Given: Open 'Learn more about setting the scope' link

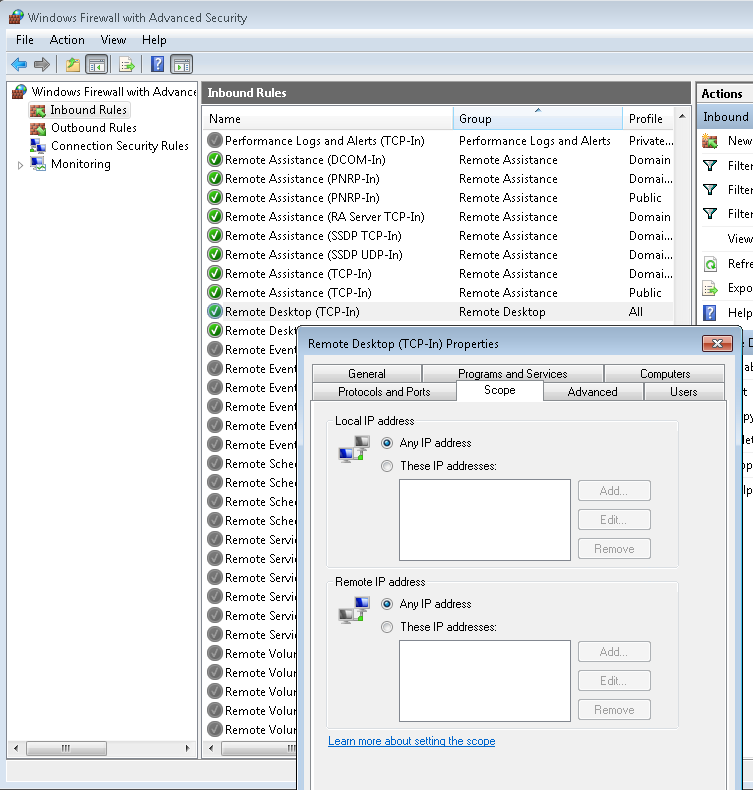Looking at the screenshot, I should 411,741.
